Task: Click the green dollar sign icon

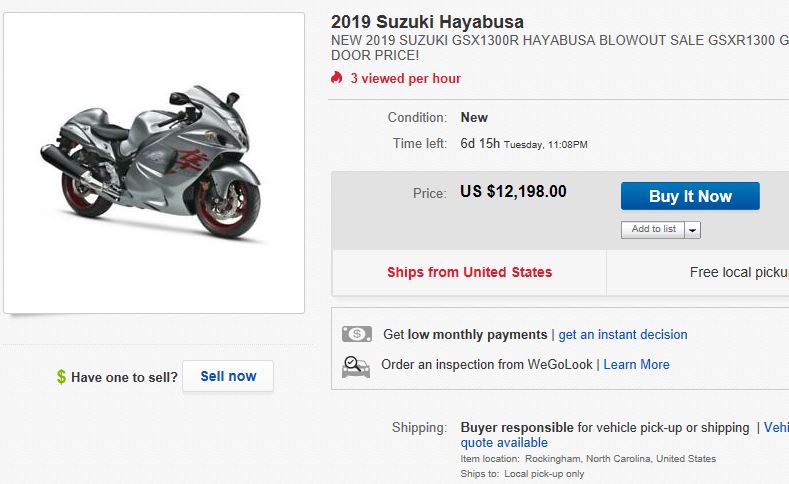Action: (61, 377)
